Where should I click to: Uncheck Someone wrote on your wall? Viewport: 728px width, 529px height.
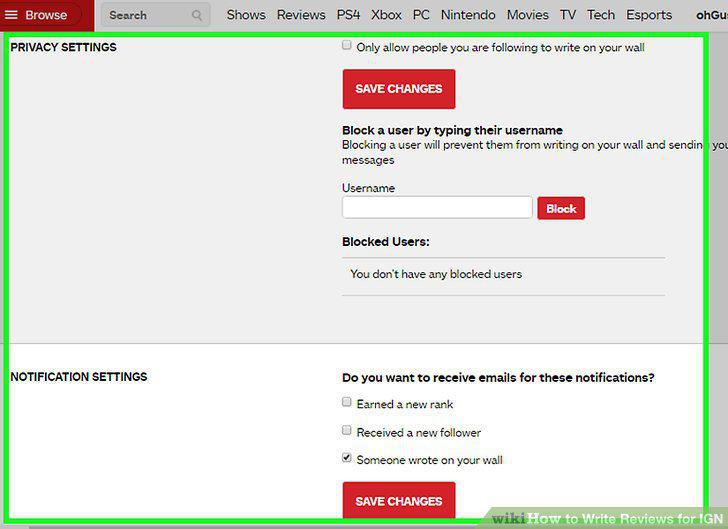(x=346, y=457)
